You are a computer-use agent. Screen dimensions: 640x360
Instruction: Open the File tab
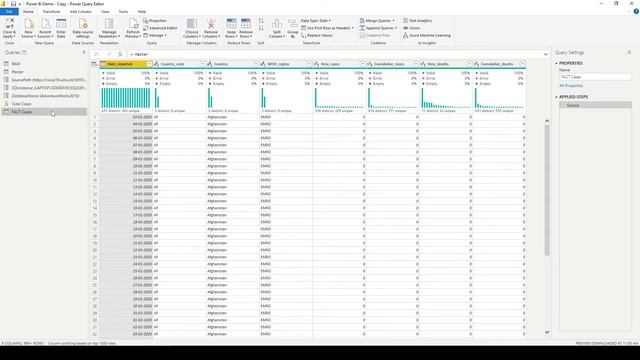(x=9, y=11)
